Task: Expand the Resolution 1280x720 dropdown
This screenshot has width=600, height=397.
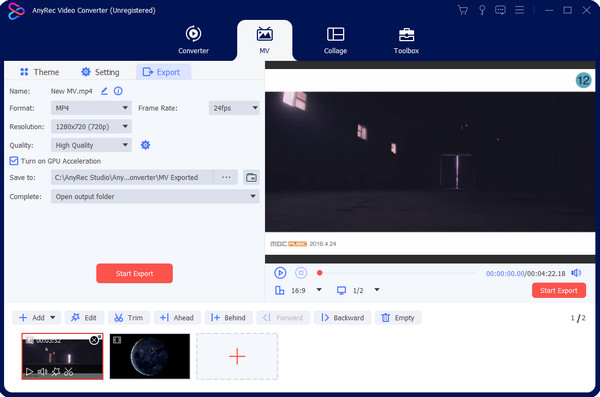Action: [x=91, y=126]
